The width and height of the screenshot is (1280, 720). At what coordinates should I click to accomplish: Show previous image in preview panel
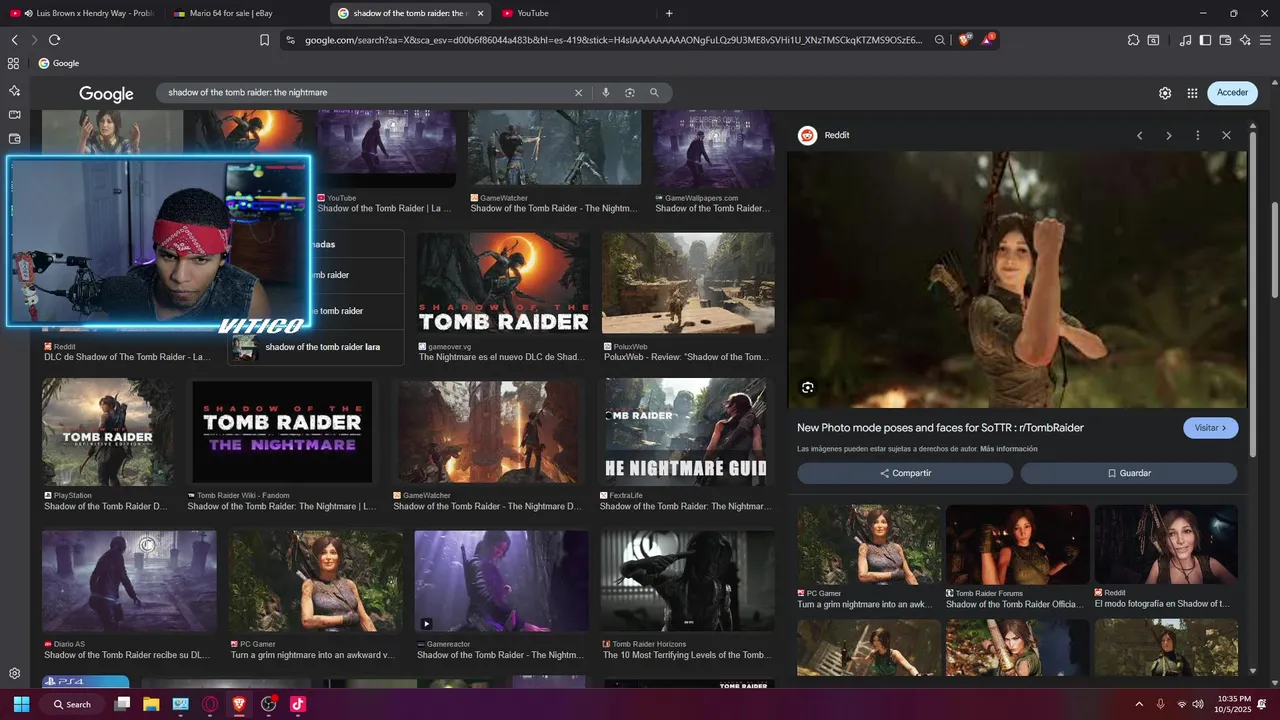click(1139, 135)
